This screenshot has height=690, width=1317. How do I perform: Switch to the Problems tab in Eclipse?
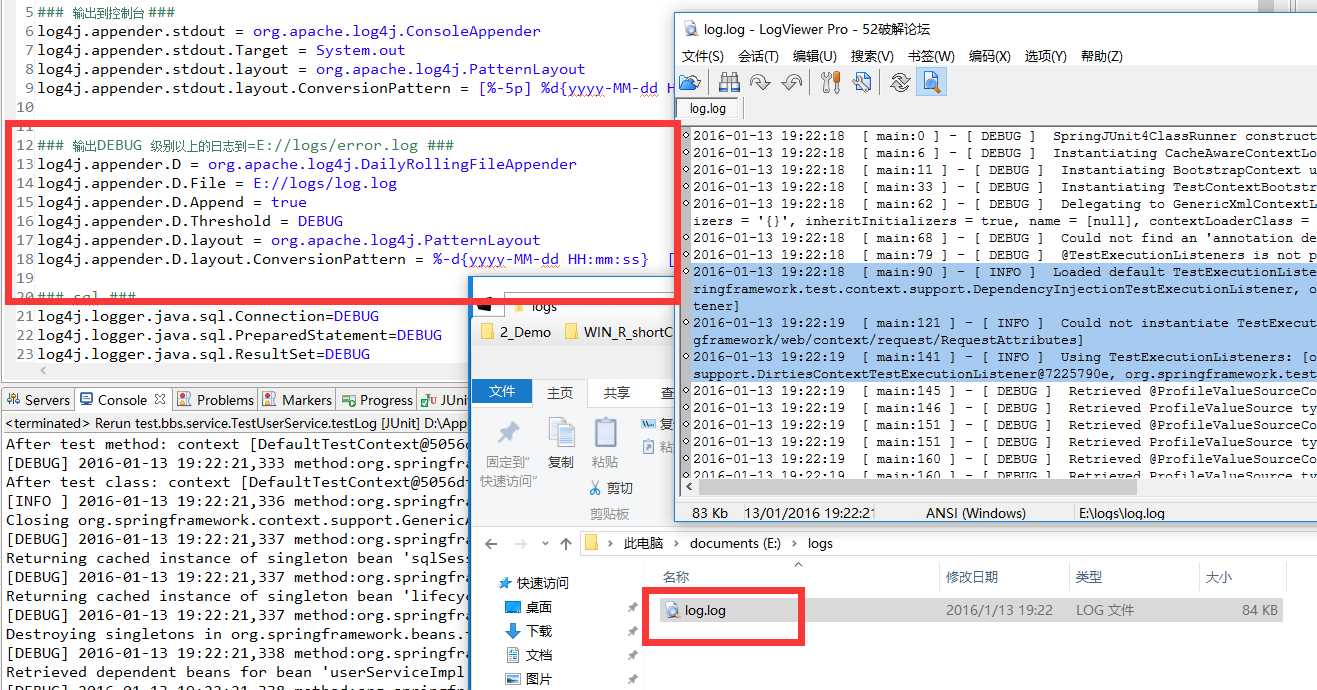click(x=215, y=399)
